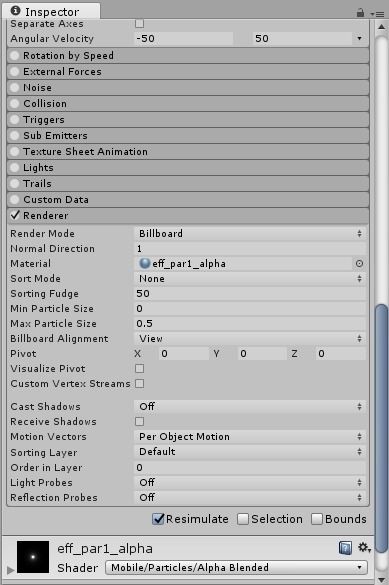Open the Motion Vectors dropdown
389x585 pixels.
click(250, 437)
